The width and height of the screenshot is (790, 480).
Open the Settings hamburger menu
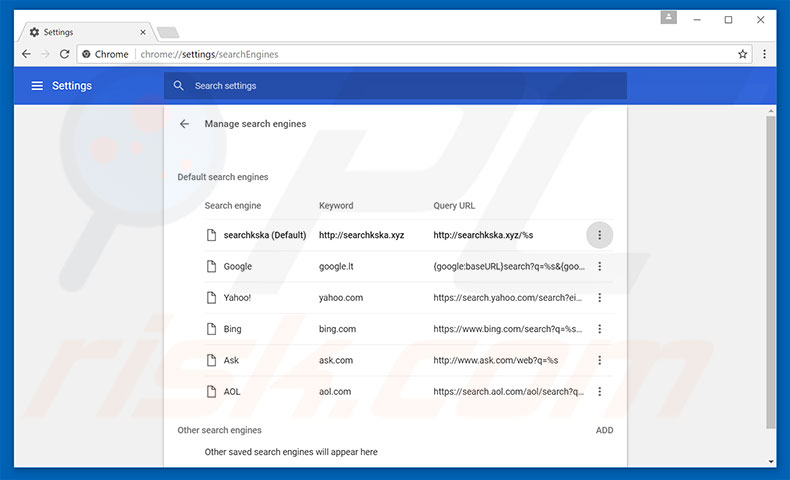37,86
